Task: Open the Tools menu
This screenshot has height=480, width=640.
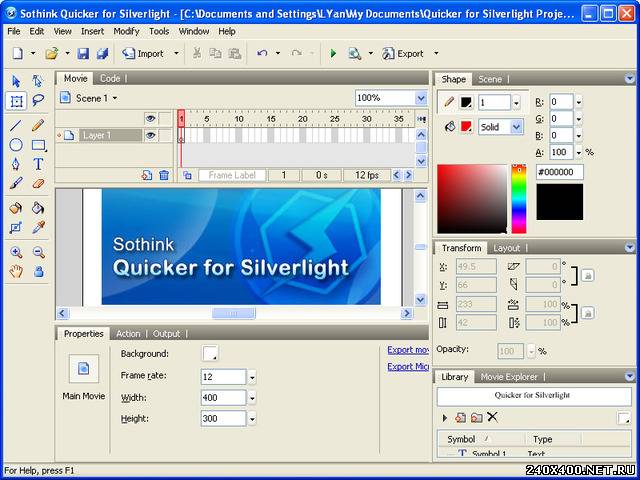Action: (159, 31)
